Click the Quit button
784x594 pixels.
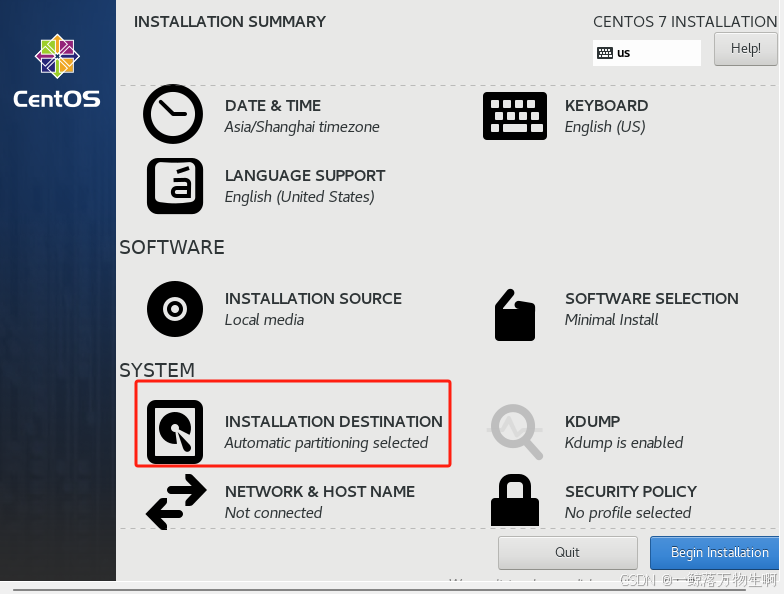[x=568, y=552]
